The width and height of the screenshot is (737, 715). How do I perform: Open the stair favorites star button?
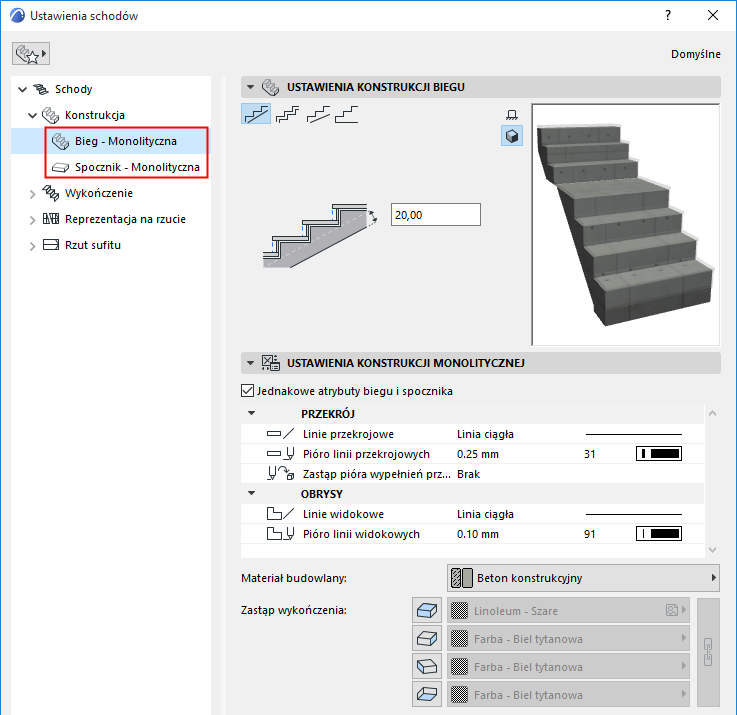(31, 54)
